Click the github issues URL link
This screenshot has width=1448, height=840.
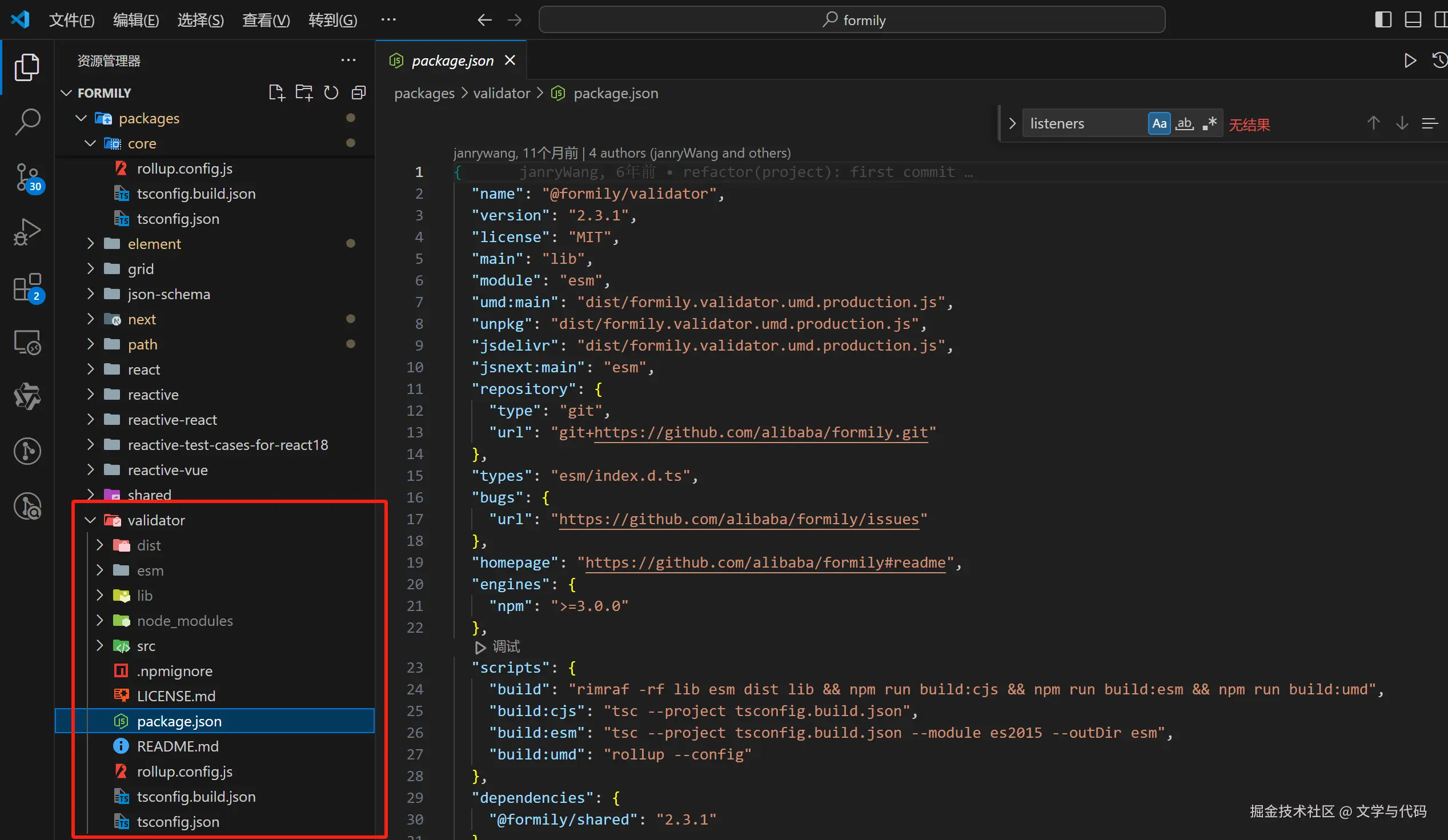[739, 519]
